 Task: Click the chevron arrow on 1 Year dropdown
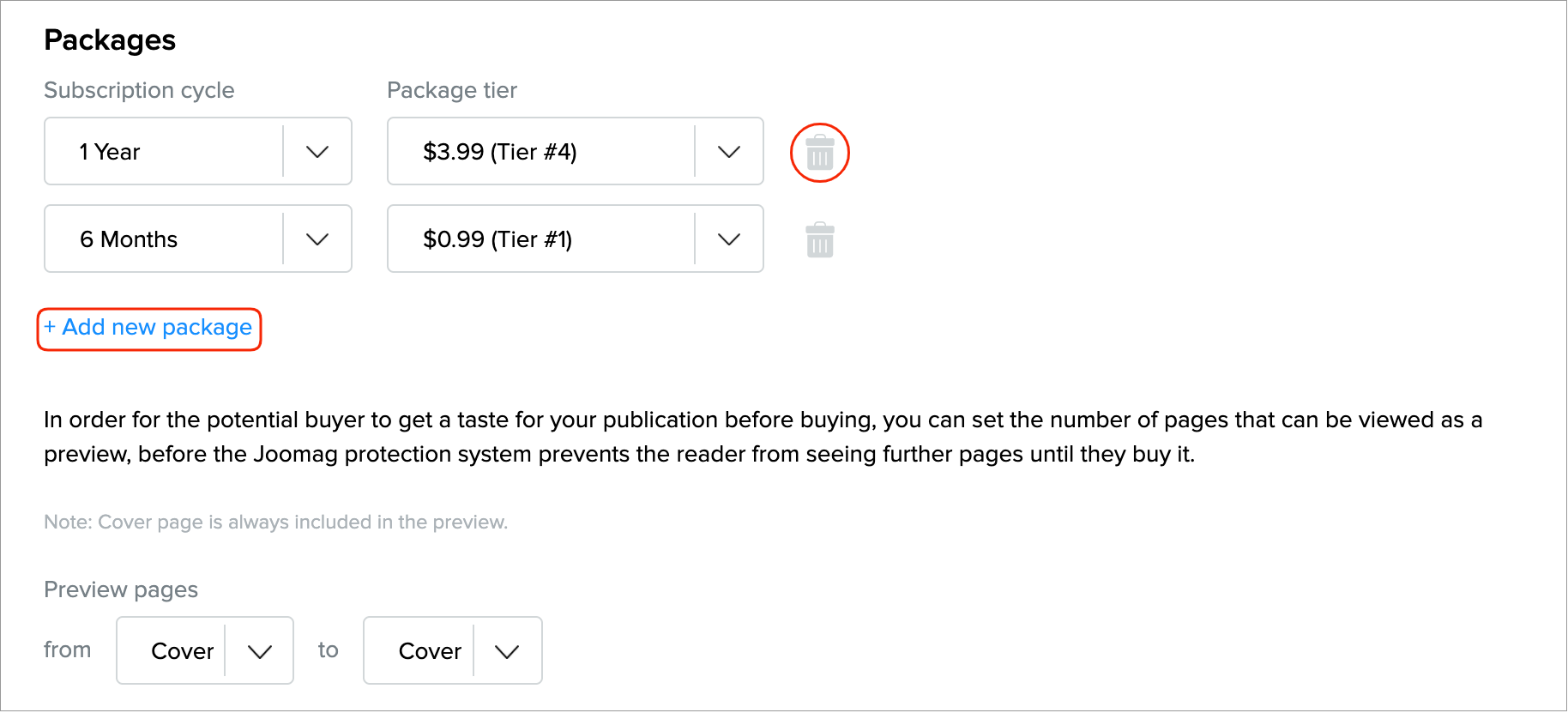317,152
